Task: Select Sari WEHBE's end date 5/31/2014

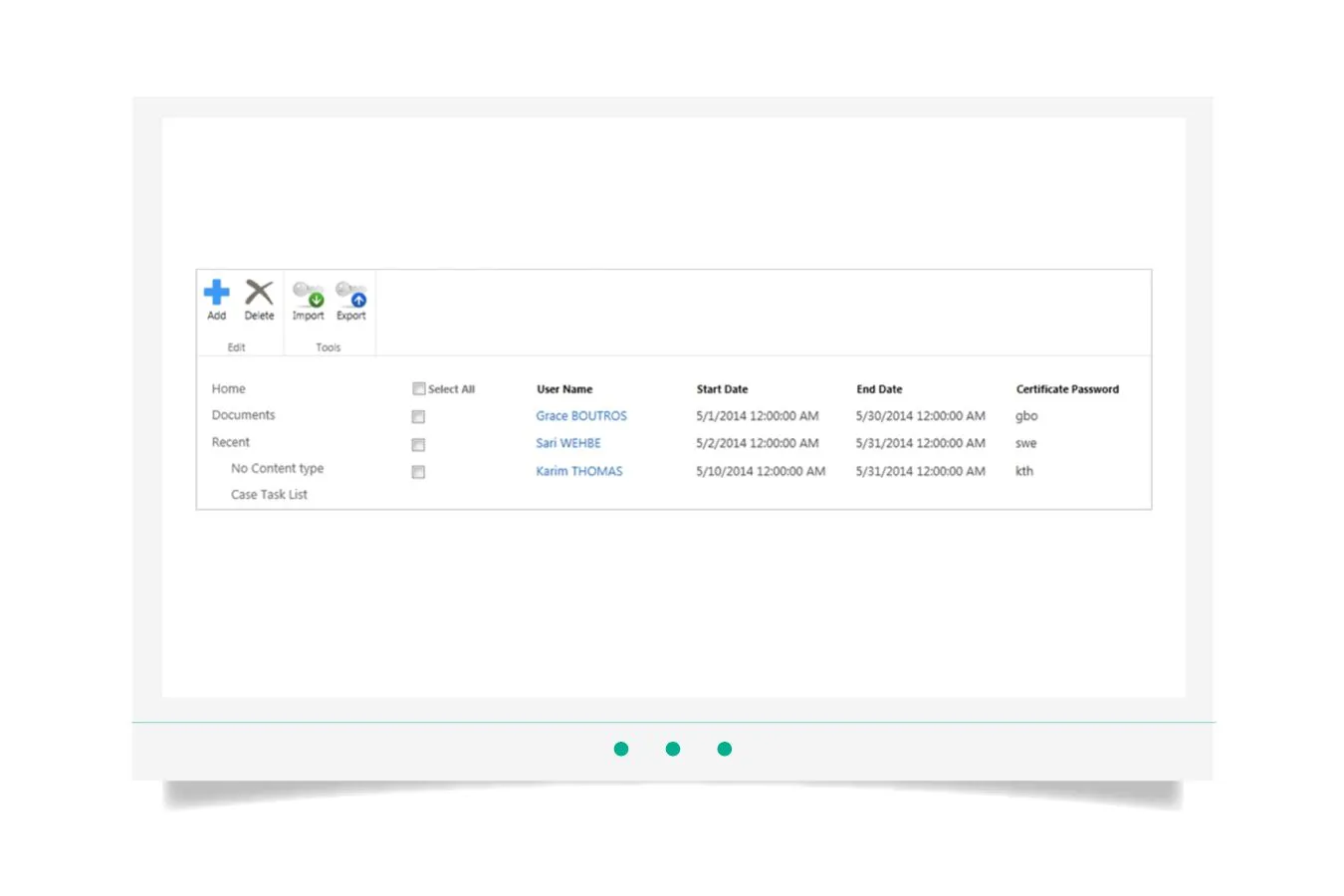Action: click(921, 443)
